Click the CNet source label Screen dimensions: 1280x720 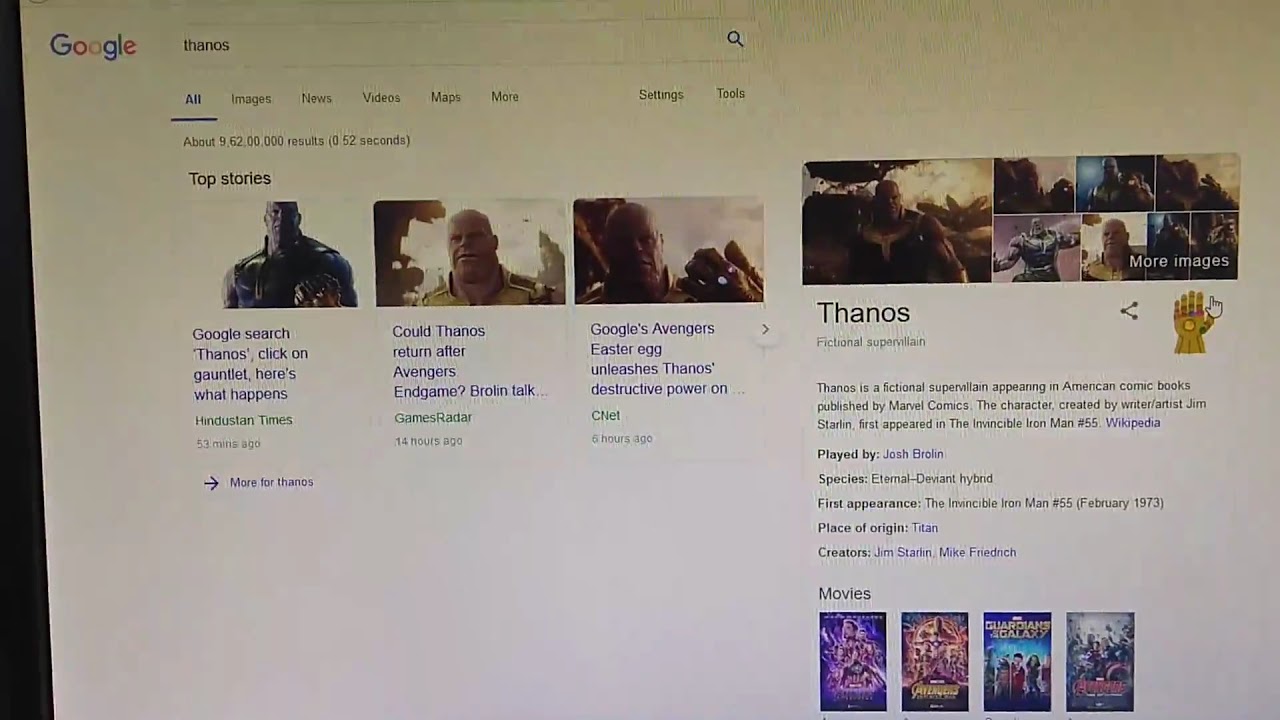coord(606,416)
